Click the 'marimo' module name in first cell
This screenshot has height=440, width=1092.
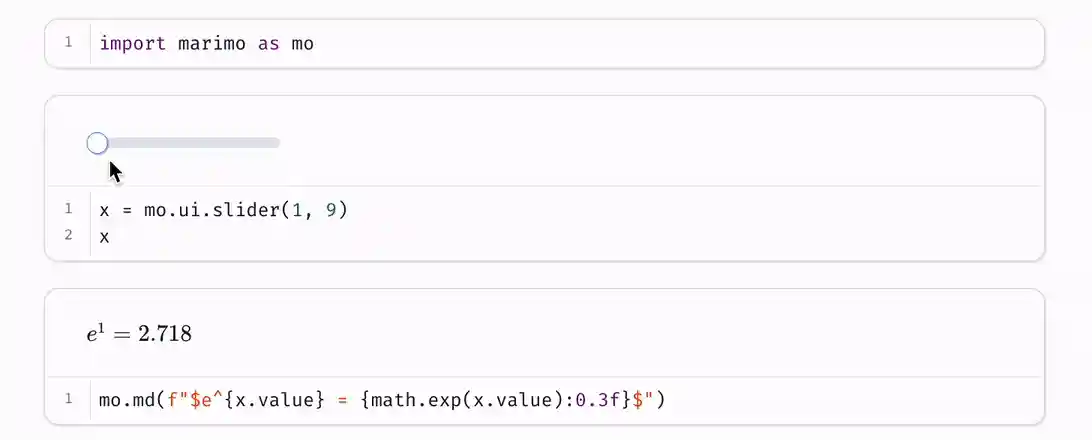(212, 43)
